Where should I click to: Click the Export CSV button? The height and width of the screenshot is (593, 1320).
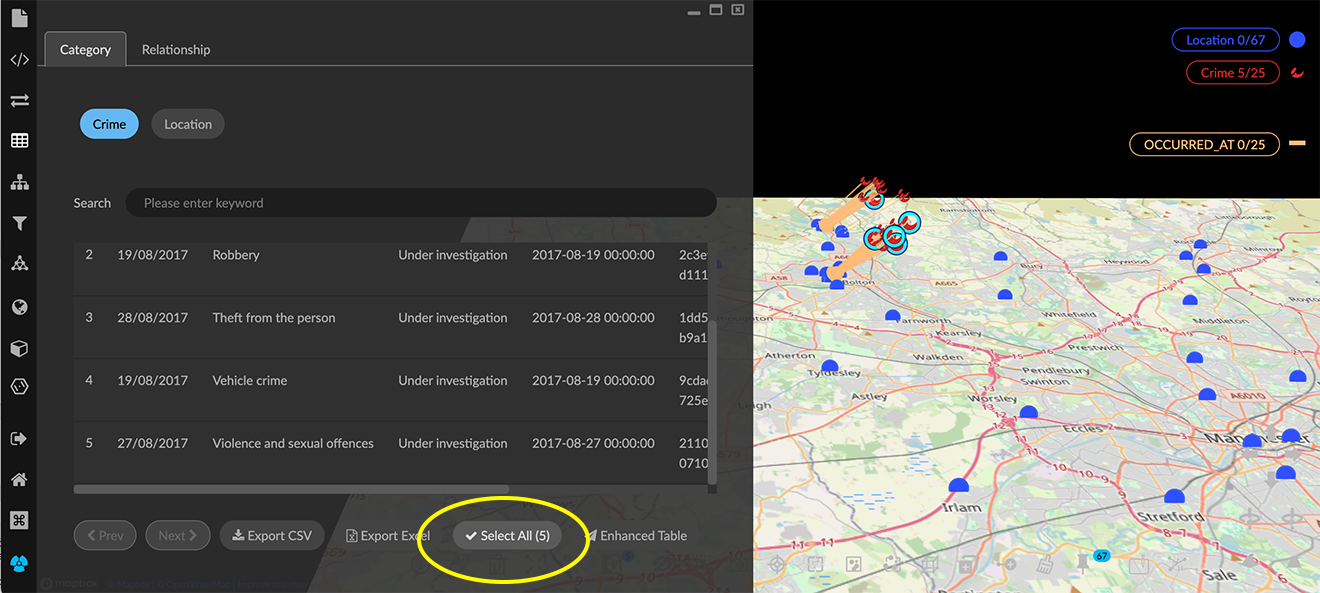272,535
